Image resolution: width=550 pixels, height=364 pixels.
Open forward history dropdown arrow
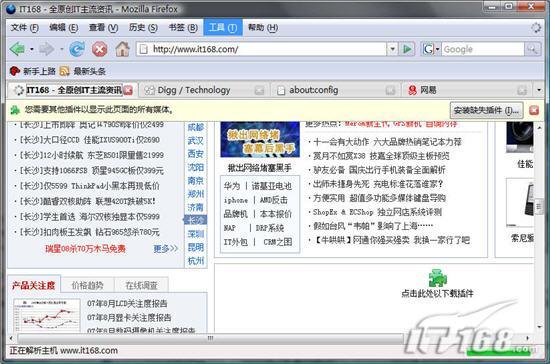(x=61, y=49)
